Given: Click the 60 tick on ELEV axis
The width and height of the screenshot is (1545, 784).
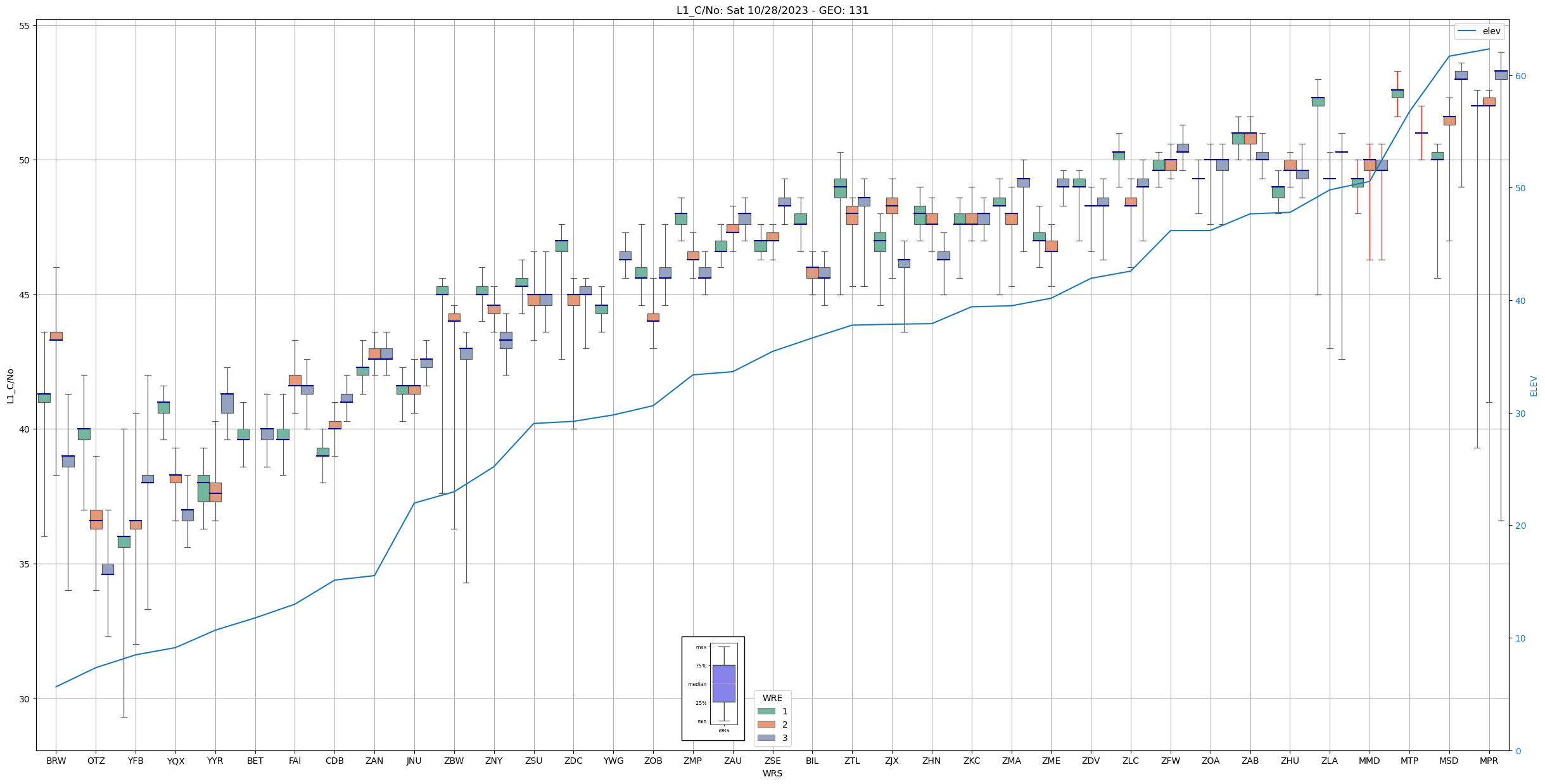Looking at the screenshot, I should pyautogui.click(x=1520, y=76).
